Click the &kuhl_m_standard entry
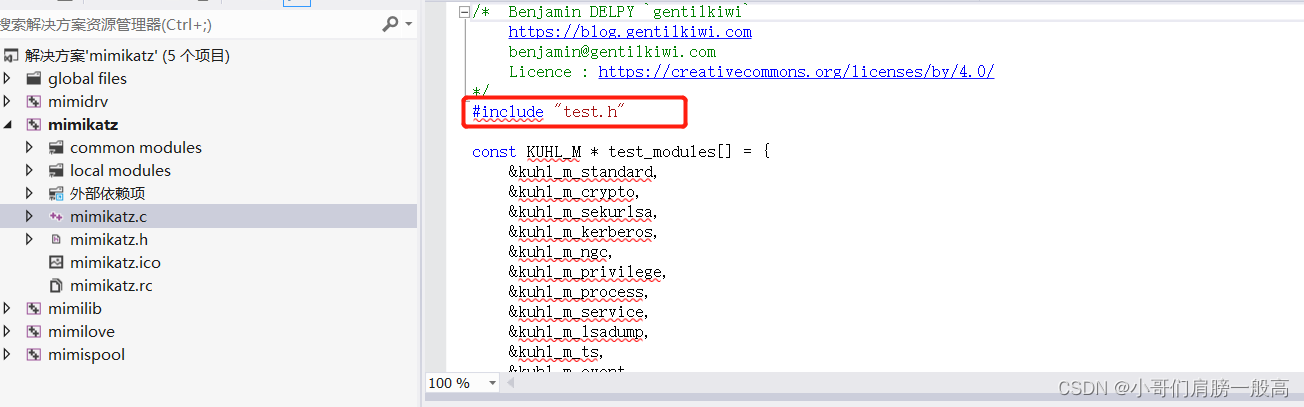Viewport: 1304px width, 407px height. [x=583, y=172]
